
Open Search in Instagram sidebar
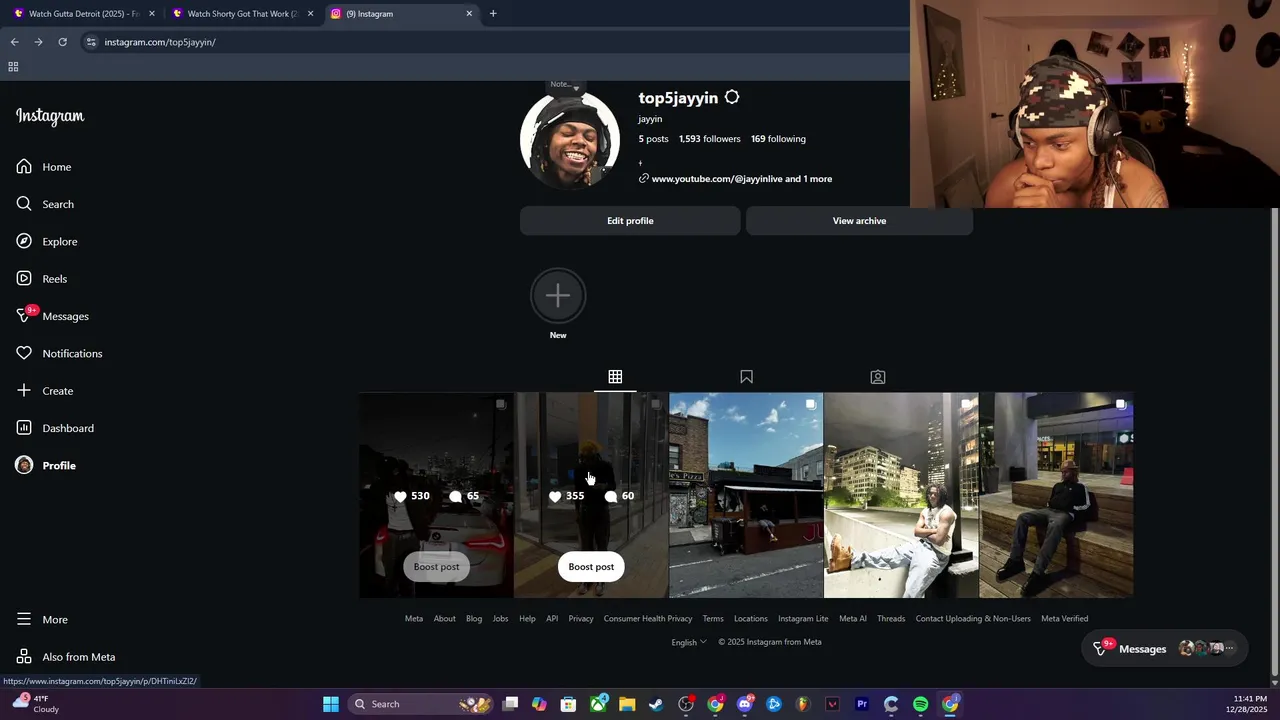click(x=45, y=204)
